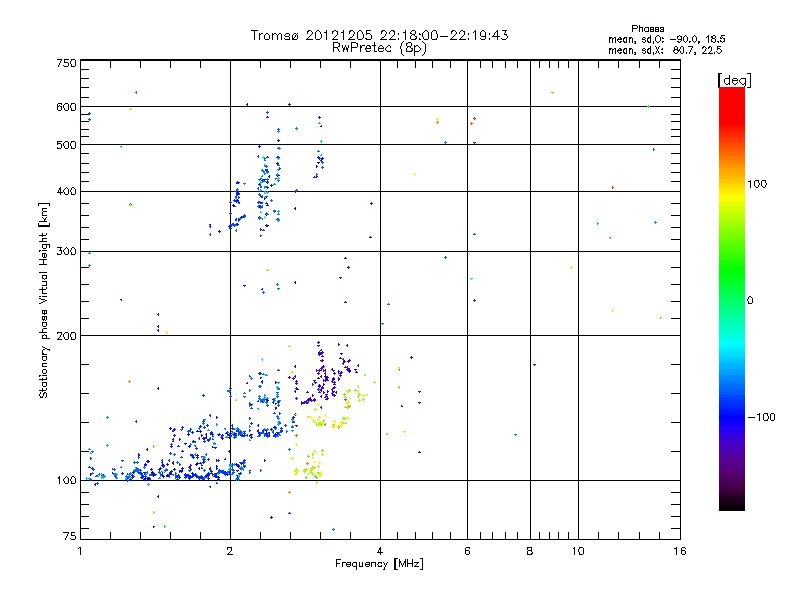Click the plot title 'Tromsø 20121205 22:18:00-22:19:43'

(x=379, y=35)
